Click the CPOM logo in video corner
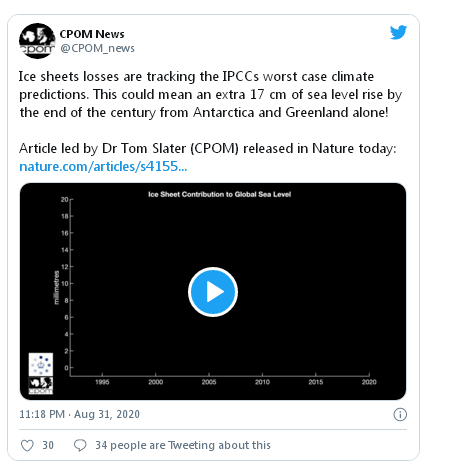 [41, 386]
